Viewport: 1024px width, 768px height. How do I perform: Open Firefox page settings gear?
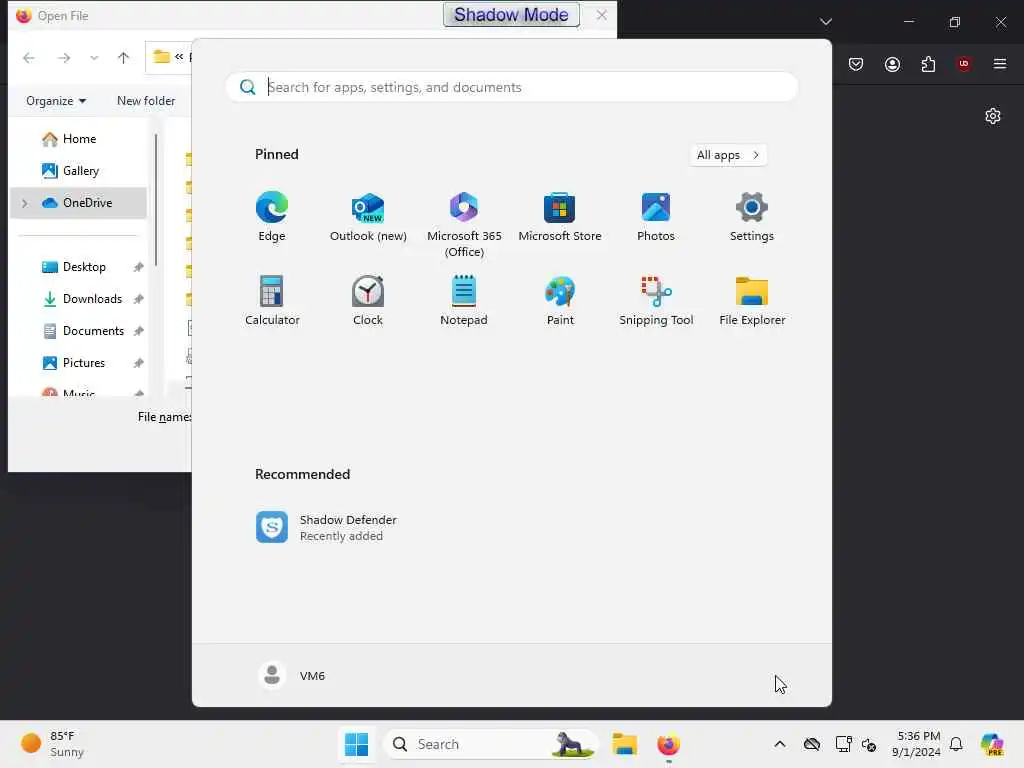click(993, 116)
